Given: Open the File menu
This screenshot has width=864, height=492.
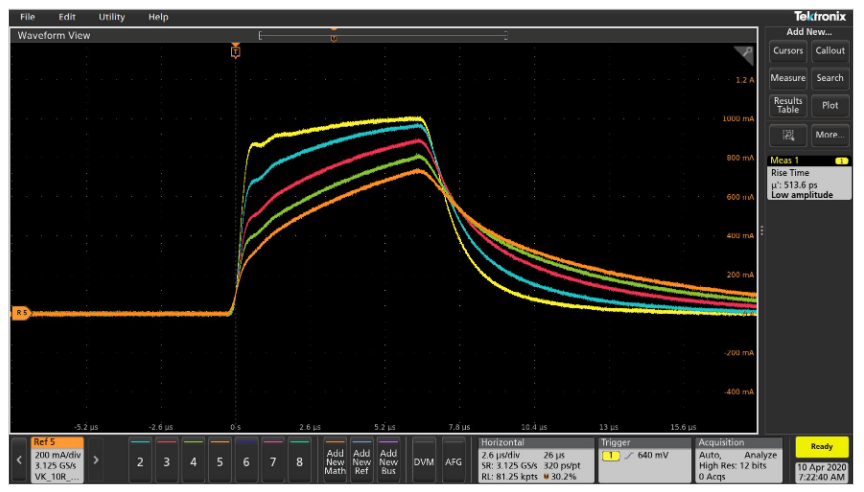Looking at the screenshot, I should [x=27, y=17].
